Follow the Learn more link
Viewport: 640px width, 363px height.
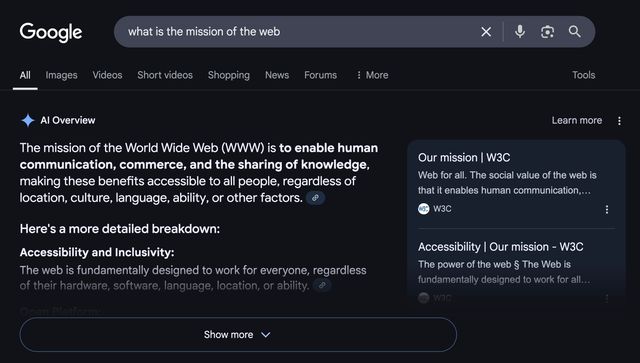point(577,120)
